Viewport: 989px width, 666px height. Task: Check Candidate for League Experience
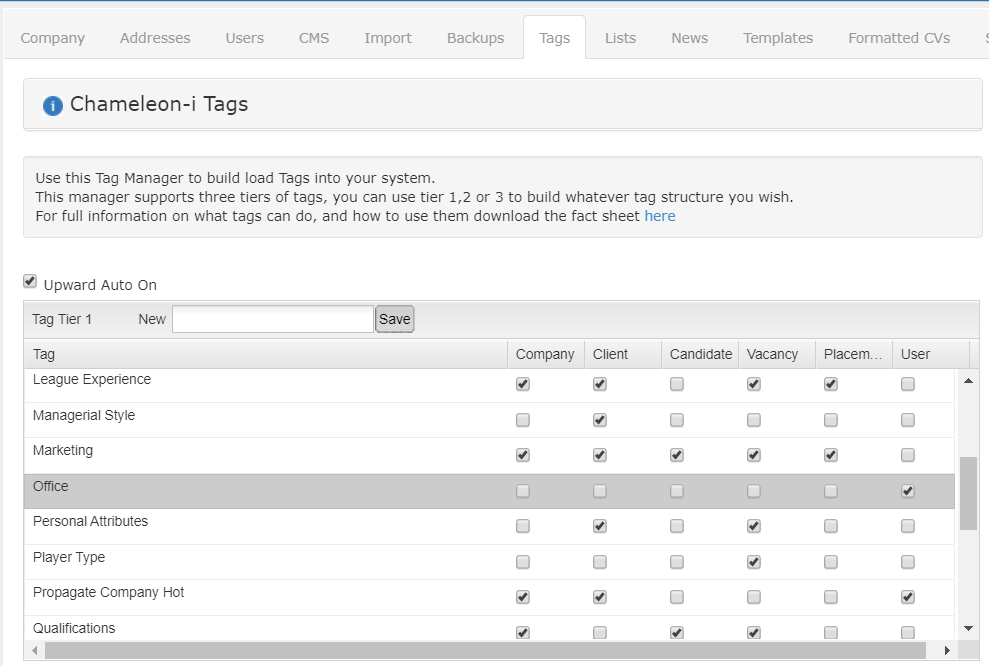point(677,384)
